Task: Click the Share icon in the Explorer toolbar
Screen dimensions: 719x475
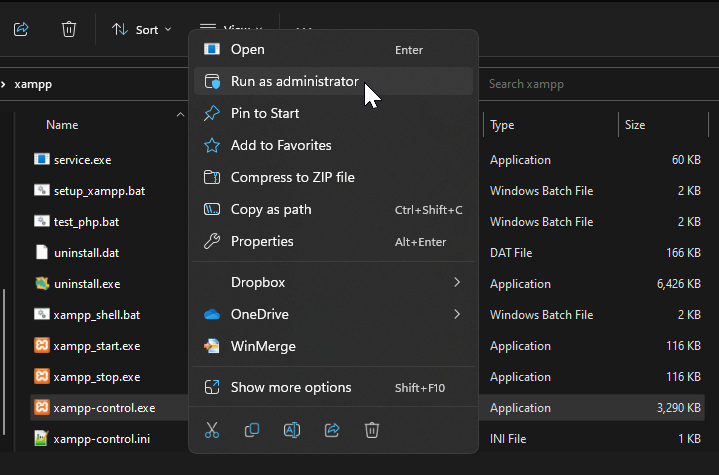Action: pyautogui.click(x=21, y=30)
